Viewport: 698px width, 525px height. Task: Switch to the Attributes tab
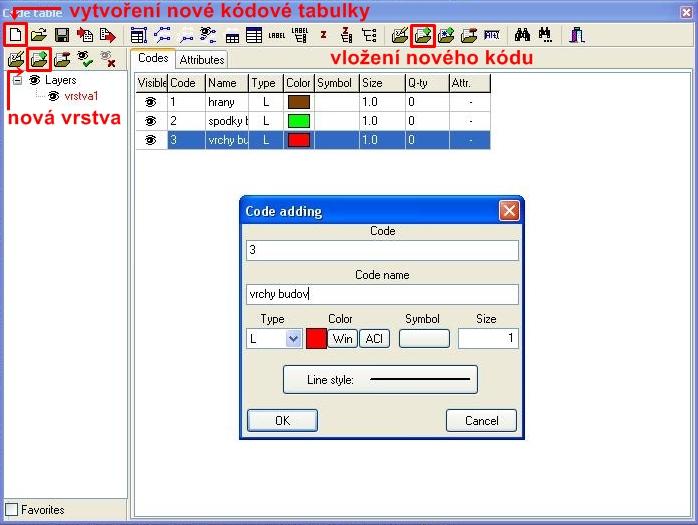point(202,60)
